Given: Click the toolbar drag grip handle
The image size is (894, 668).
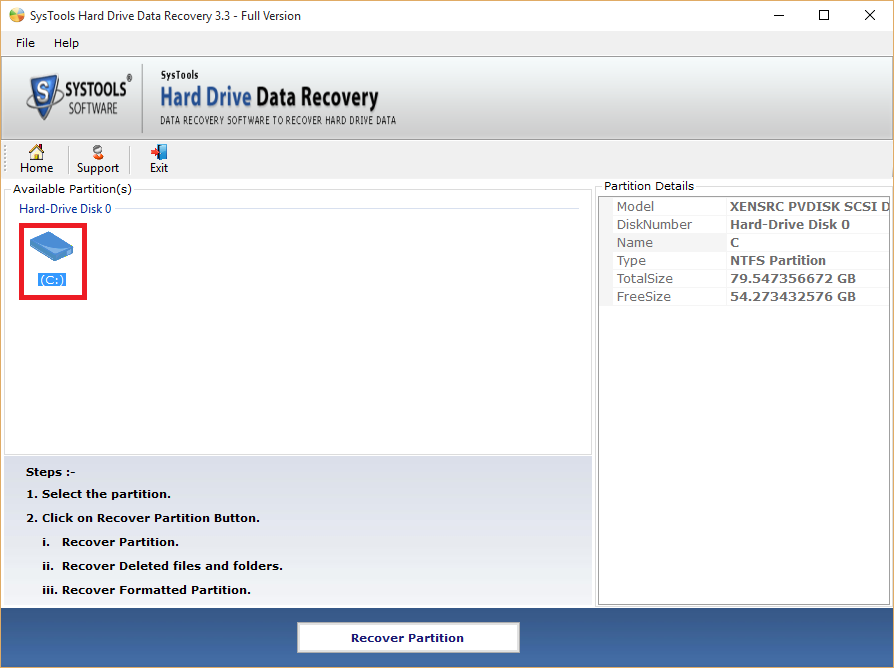Looking at the screenshot, I should coord(5,159).
